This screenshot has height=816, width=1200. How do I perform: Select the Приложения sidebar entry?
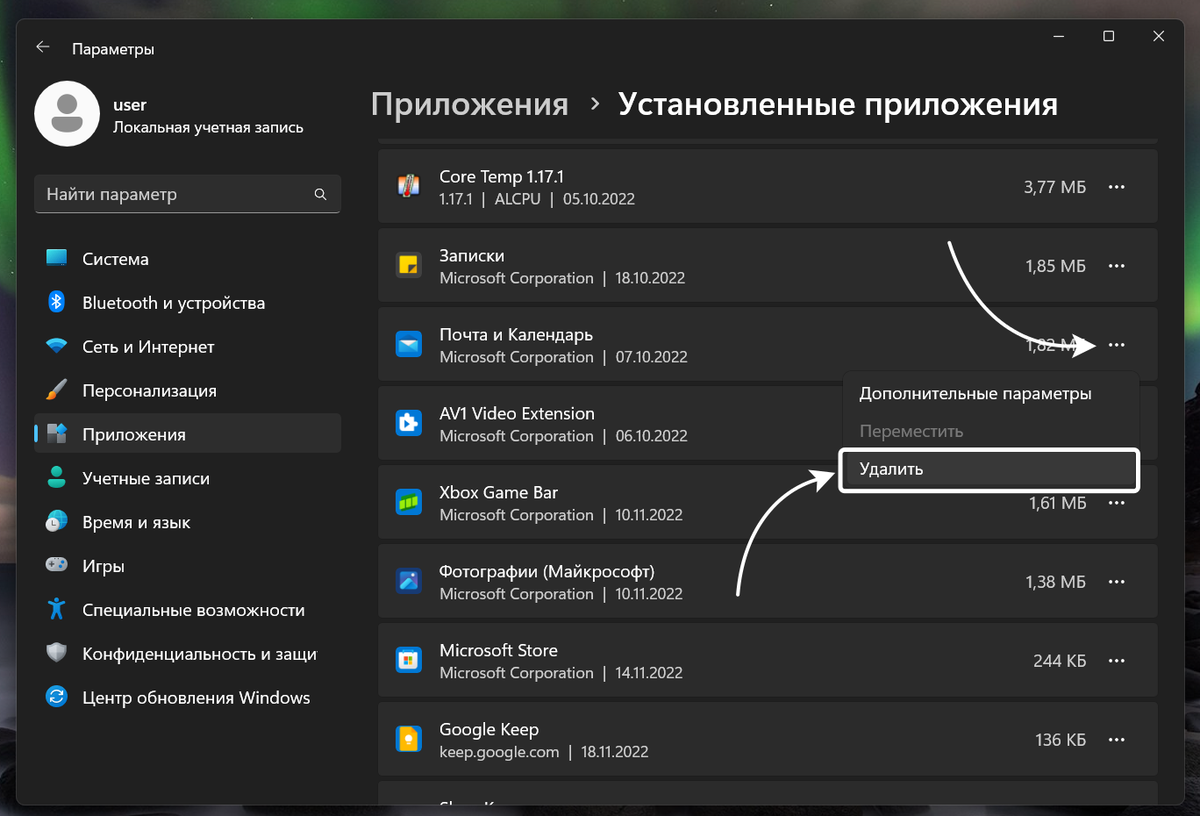click(188, 435)
